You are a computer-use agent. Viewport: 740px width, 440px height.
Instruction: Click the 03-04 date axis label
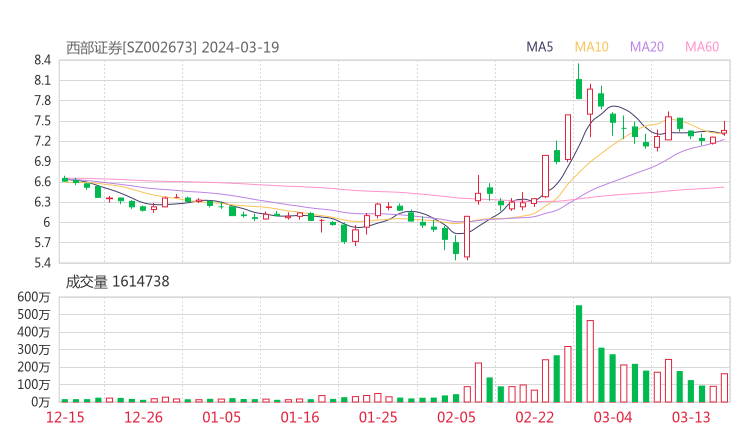coord(613,417)
